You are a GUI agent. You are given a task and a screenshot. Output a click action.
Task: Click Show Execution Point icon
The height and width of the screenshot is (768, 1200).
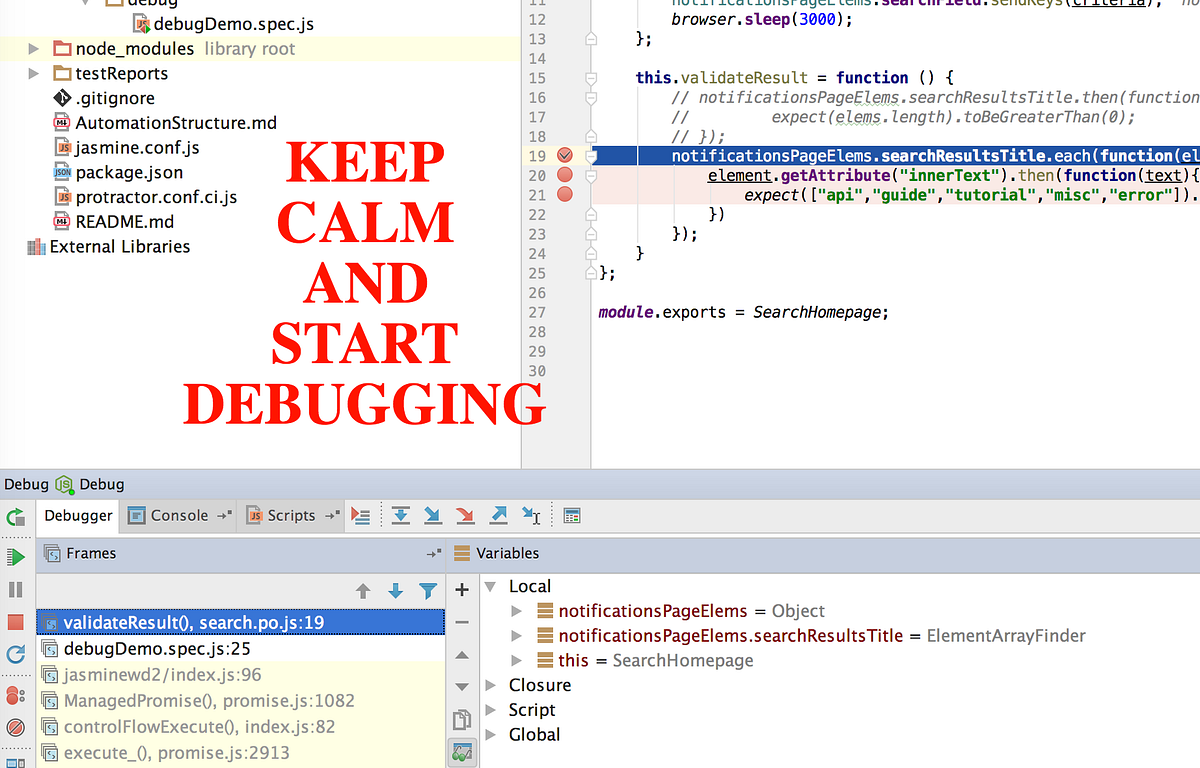(362, 516)
